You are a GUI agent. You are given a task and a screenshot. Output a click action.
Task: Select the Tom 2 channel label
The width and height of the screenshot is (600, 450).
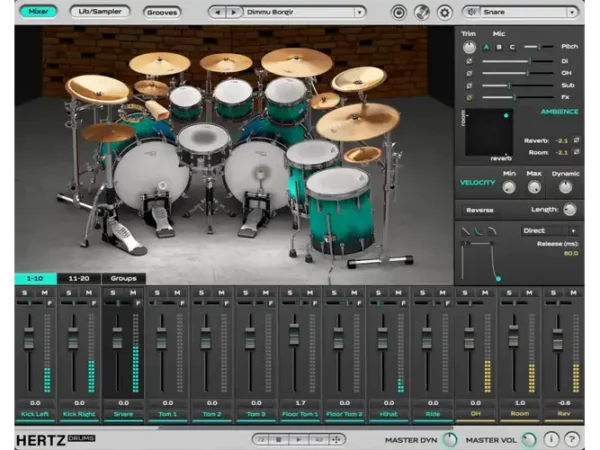(212, 414)
